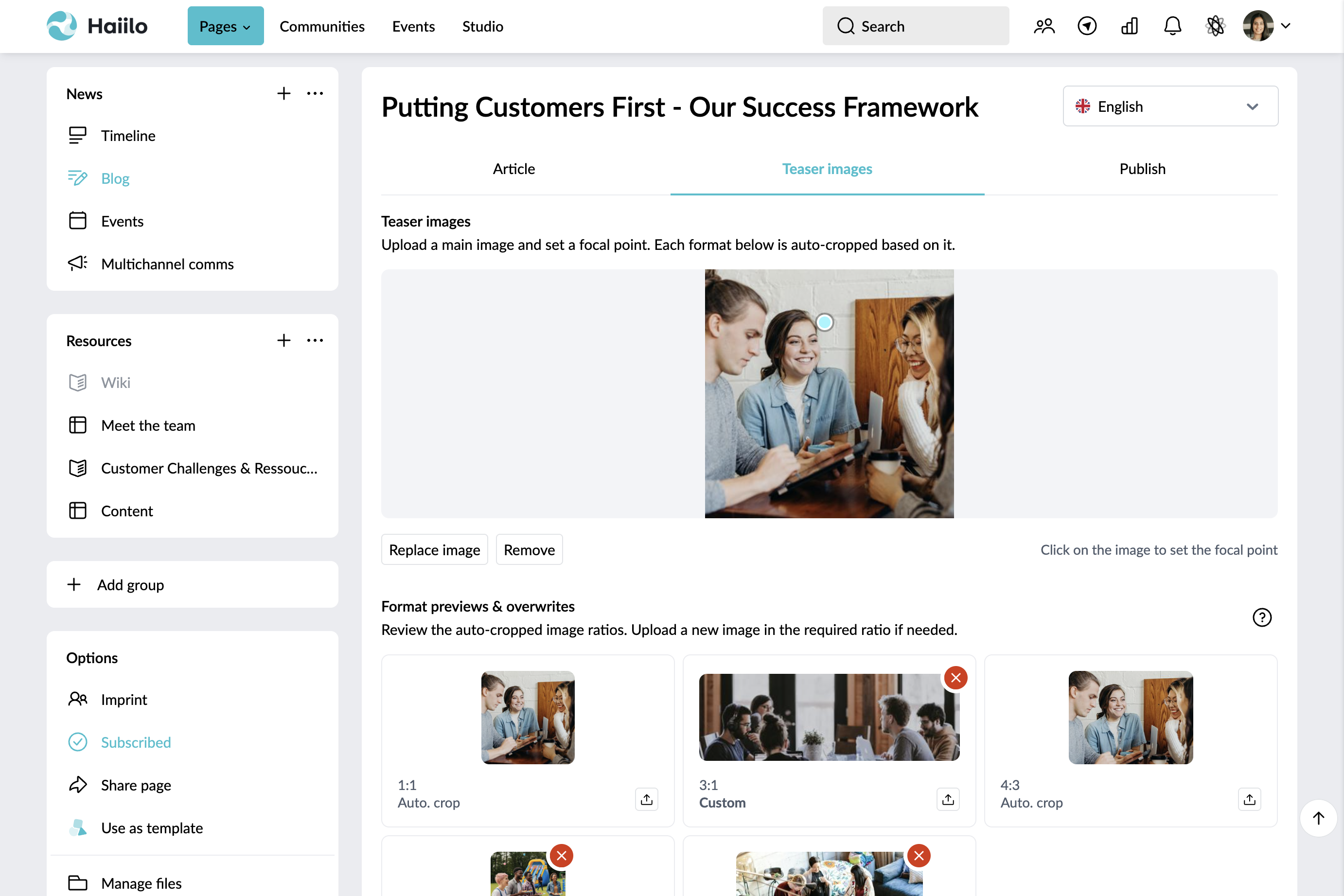The width and height of the screenshot is (1344, 896).
Task: Click the Search input field
Action: pyautogui.click(x=916, y=26)
